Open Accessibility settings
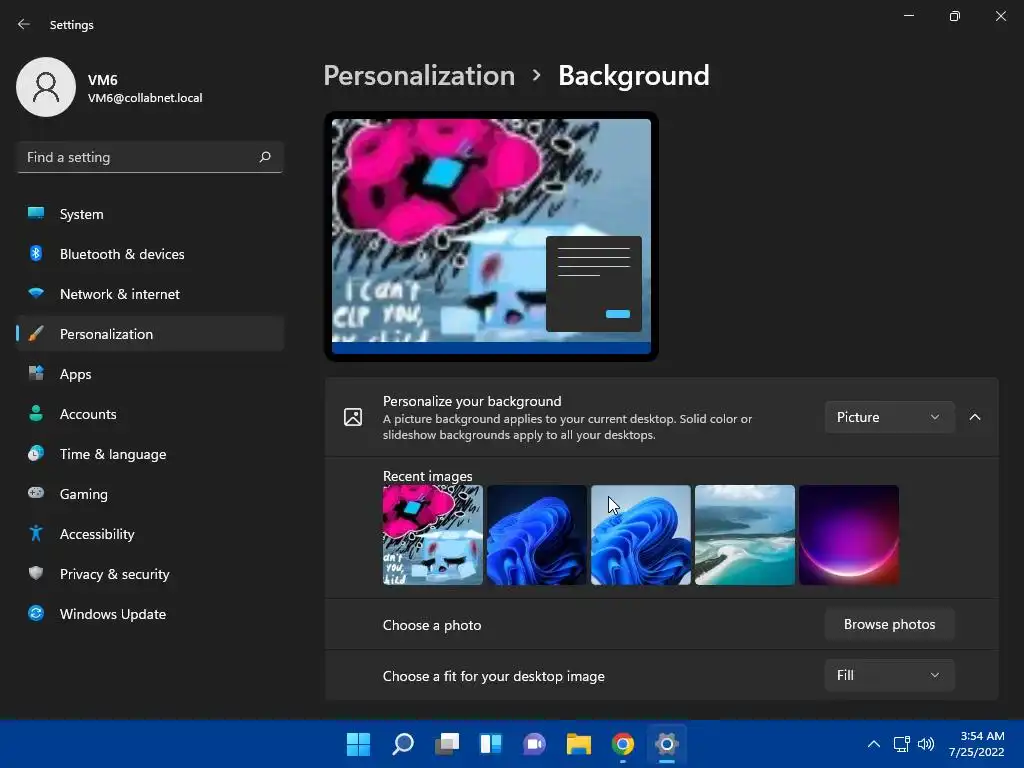This screenshot has height=768, width=1024. [x=150, y=534]
